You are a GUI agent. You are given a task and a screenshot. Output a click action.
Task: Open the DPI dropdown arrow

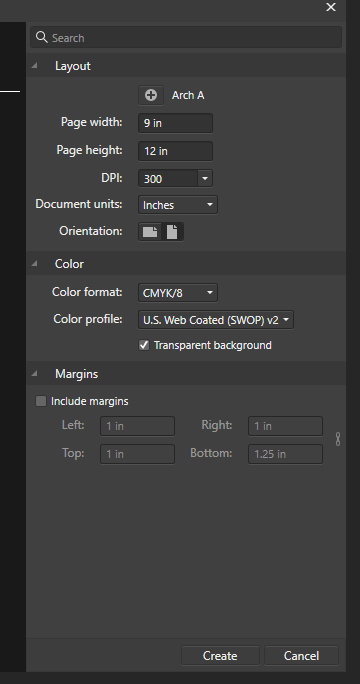click(x=205, y=178)
